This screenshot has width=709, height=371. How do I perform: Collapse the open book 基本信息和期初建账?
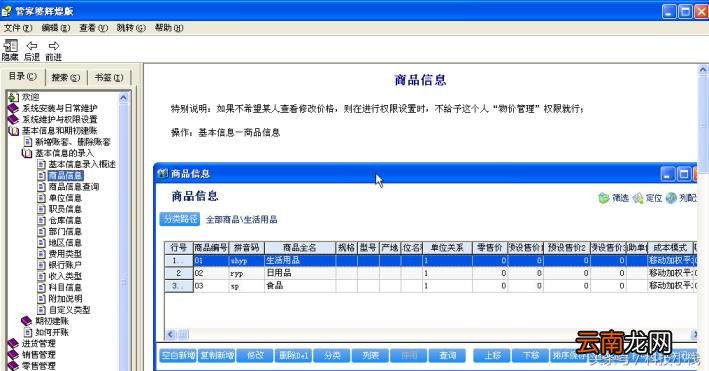14,131
